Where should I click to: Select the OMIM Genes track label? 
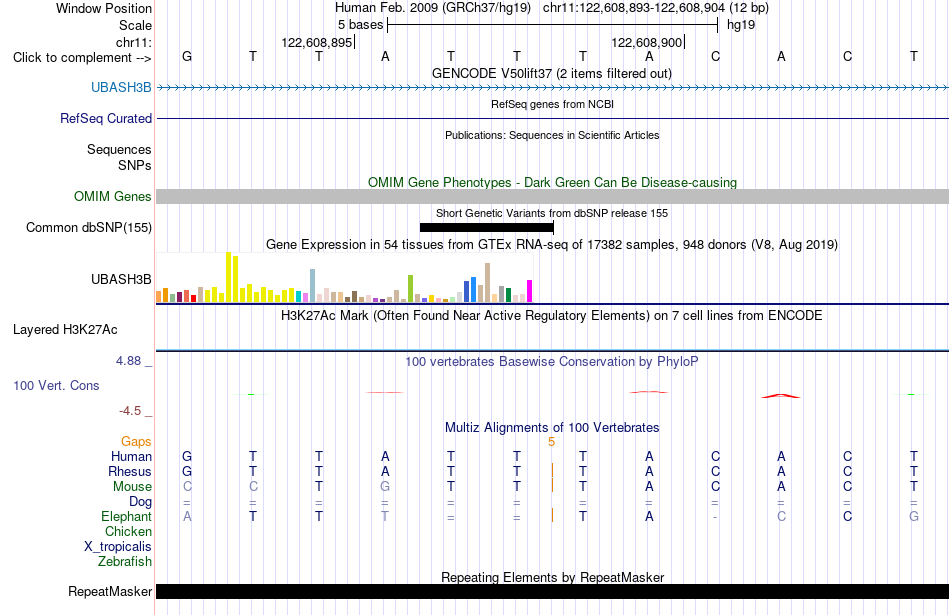(x=113, y=196)
